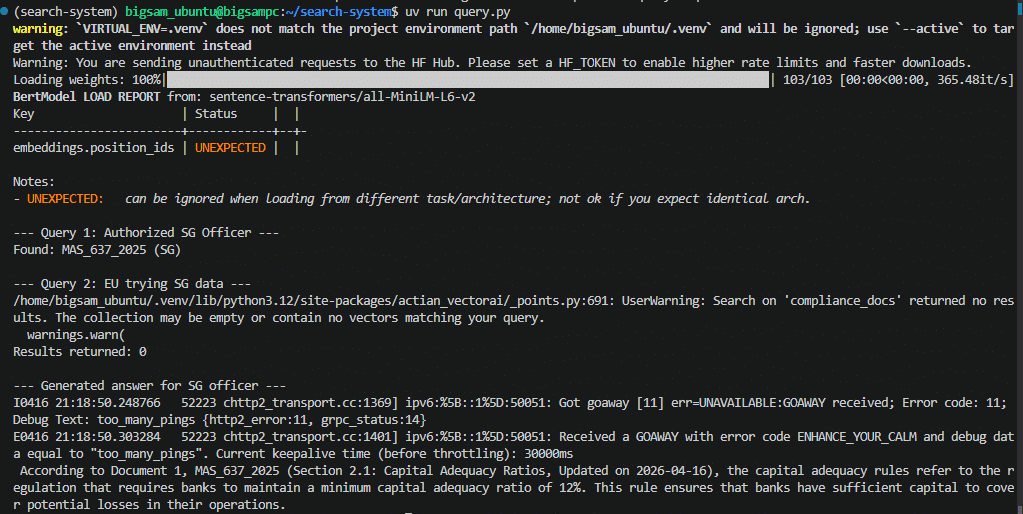Click the '12%' capital adequacy ratio

click(570, 487)
